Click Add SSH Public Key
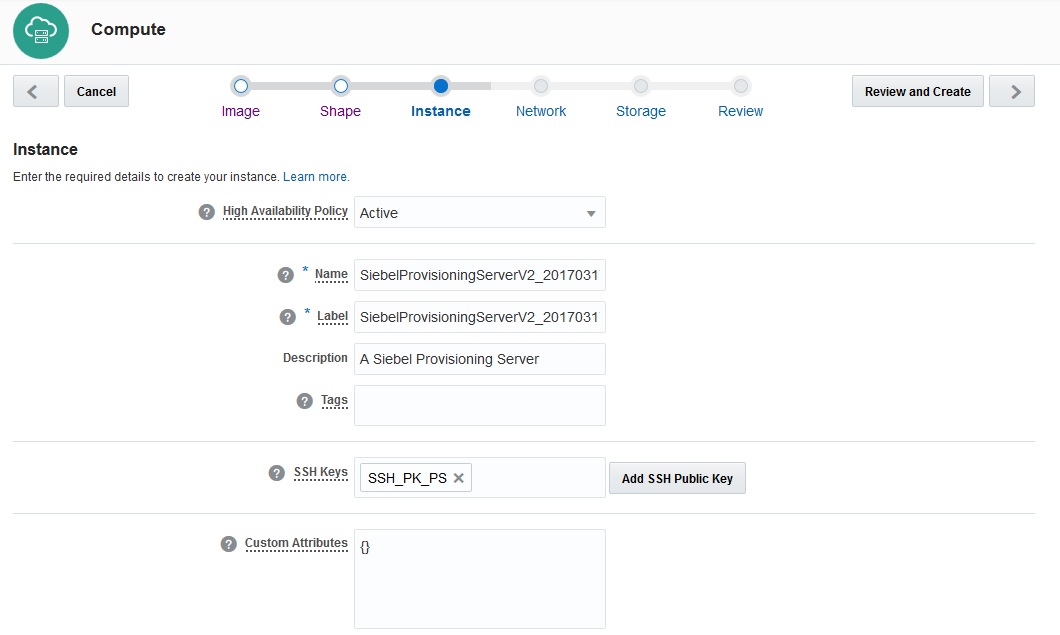Viewport: 1060px width, 635px height. click(677, 477)
